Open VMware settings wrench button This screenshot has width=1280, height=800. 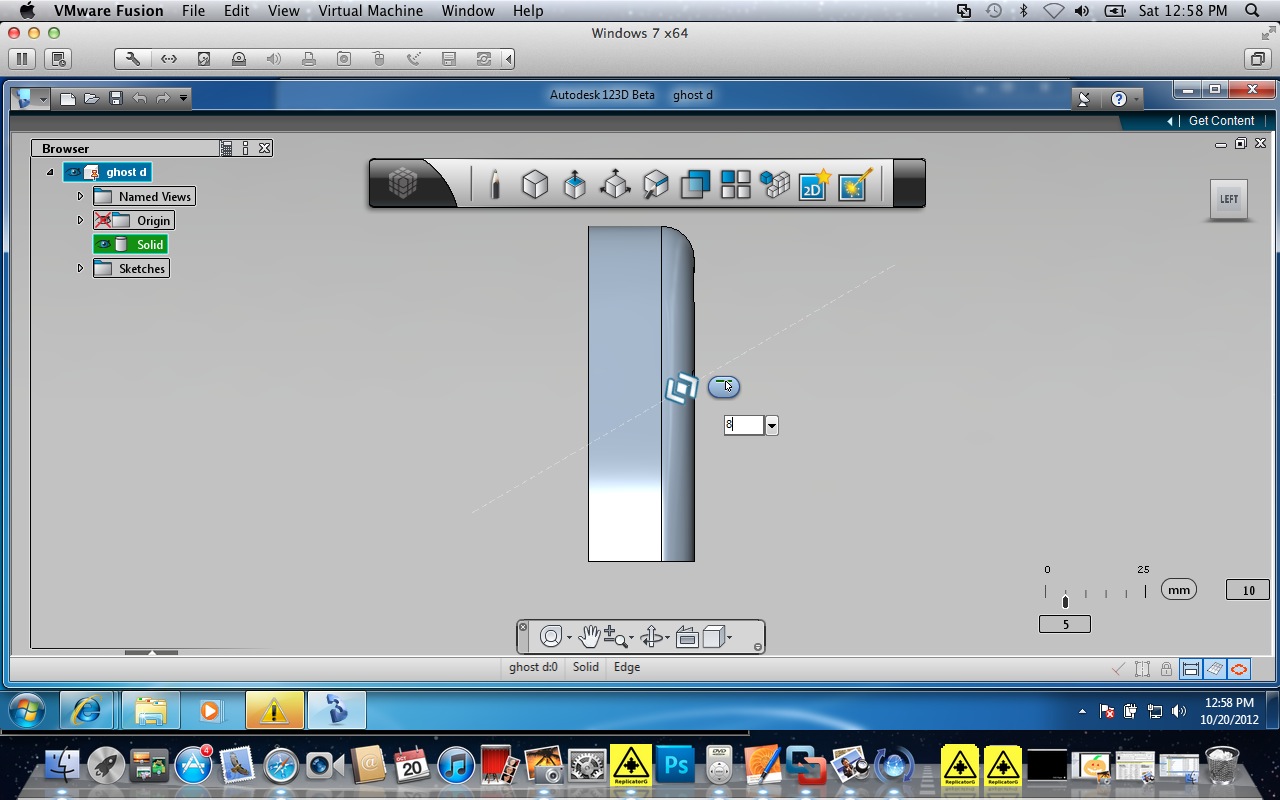[133, 59]
